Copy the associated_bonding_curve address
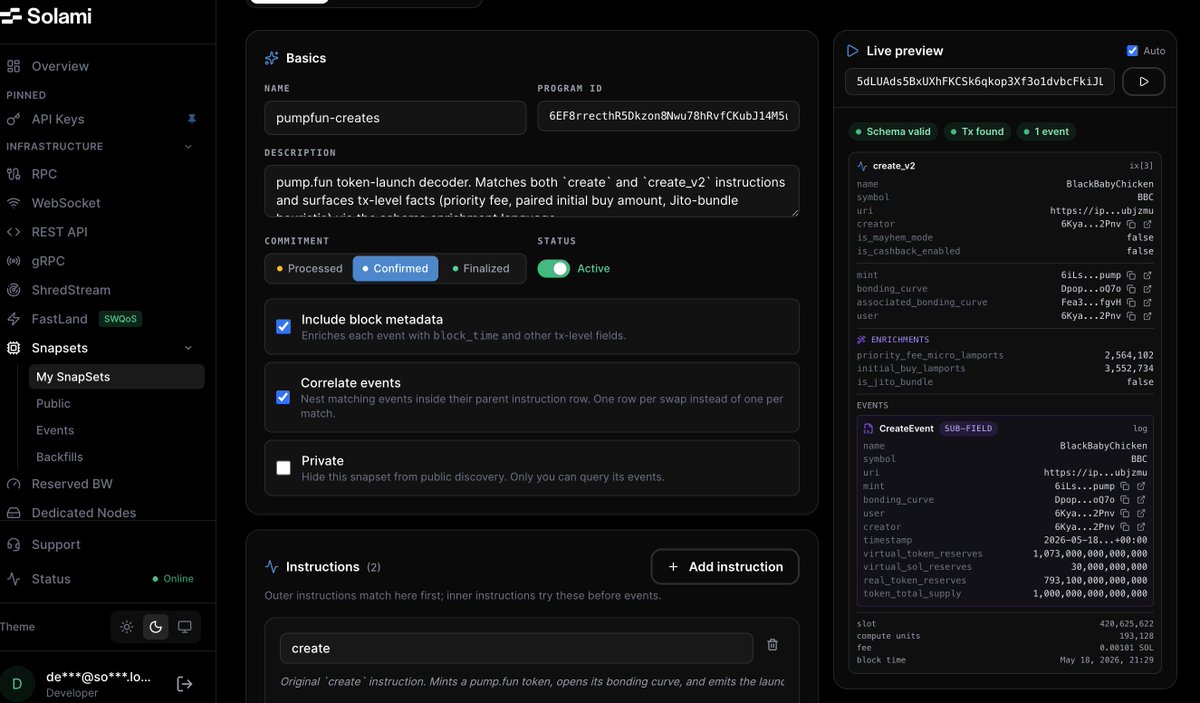Screen dimensions: 1200x703 pos(1131,302)
